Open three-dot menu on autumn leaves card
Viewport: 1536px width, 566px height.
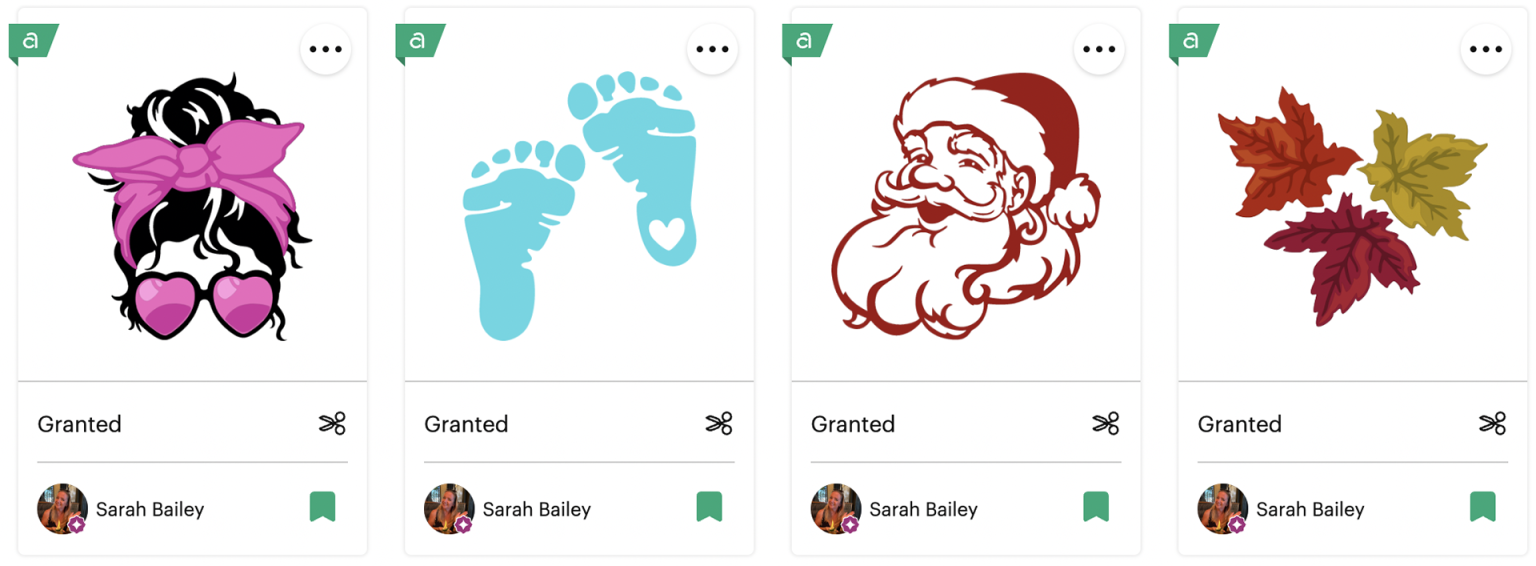tap(1486, 49)
